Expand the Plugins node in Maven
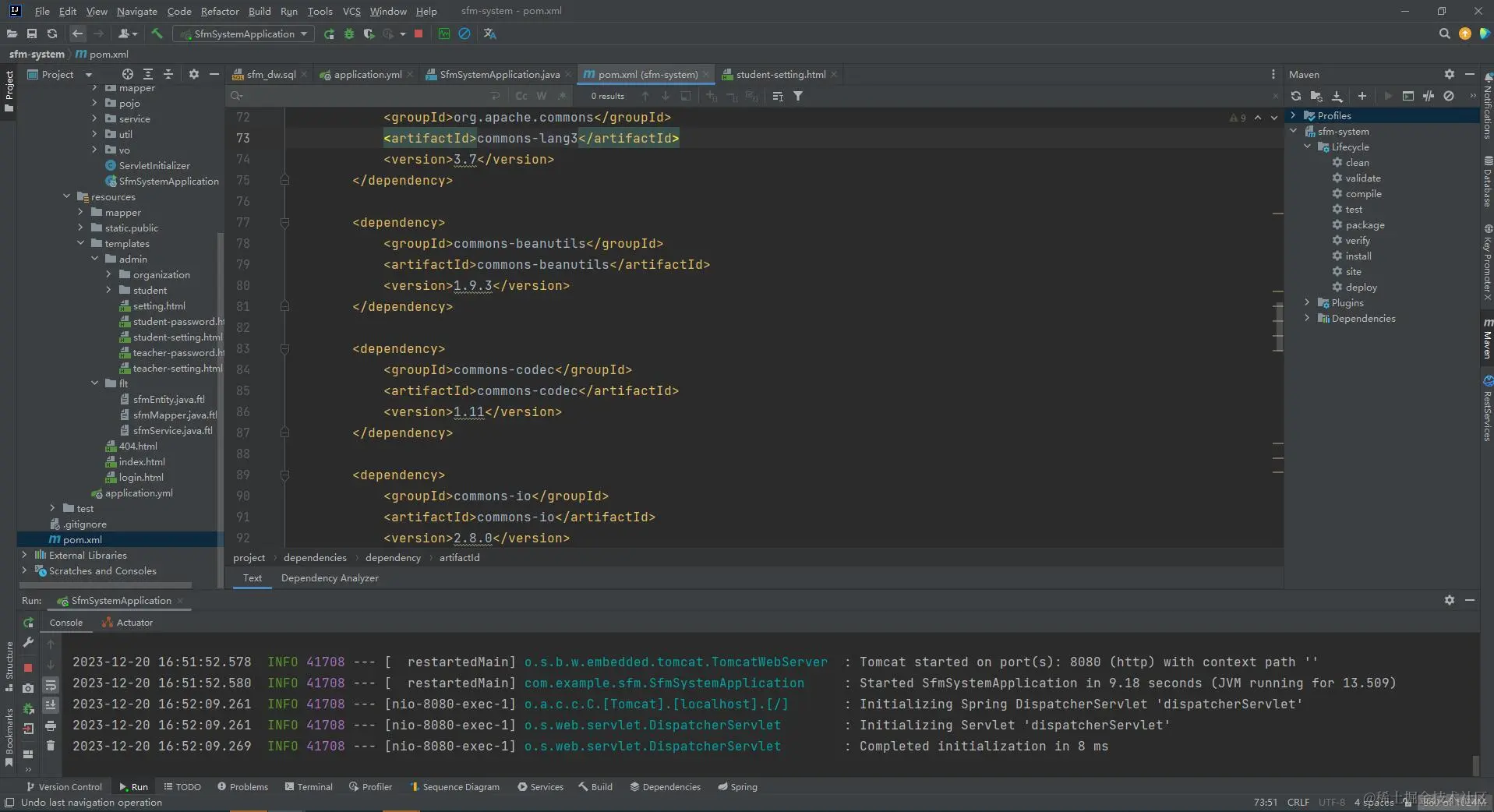 1308,302
